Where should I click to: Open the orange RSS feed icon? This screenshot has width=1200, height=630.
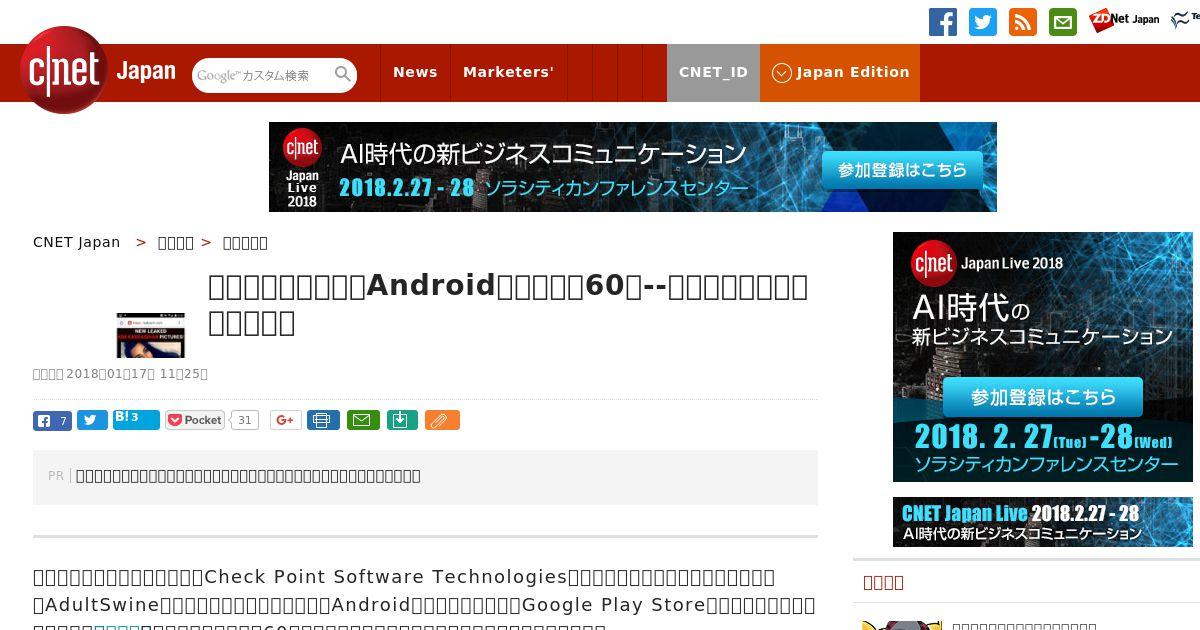tap(1023, 22)
